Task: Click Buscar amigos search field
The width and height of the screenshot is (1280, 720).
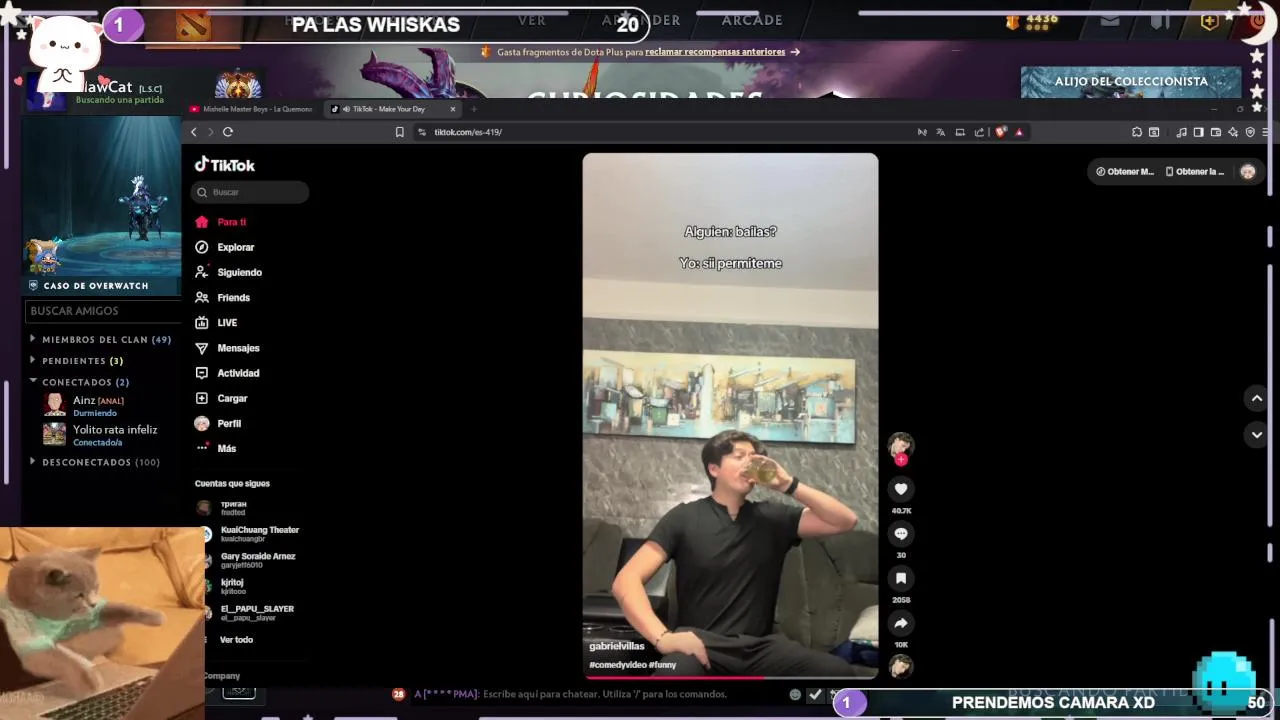Action: click(x=102, y=311)
